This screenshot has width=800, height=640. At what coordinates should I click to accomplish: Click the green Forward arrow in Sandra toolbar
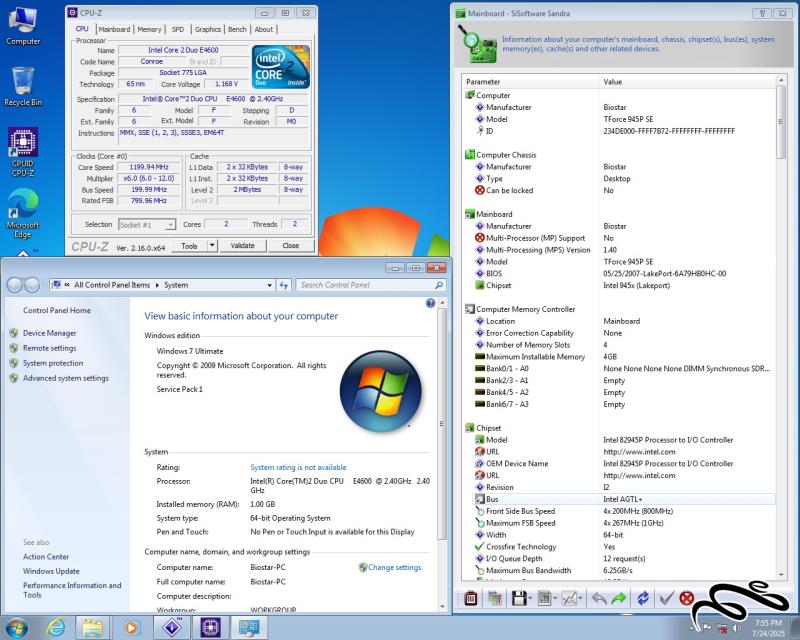tap(619, 598)
